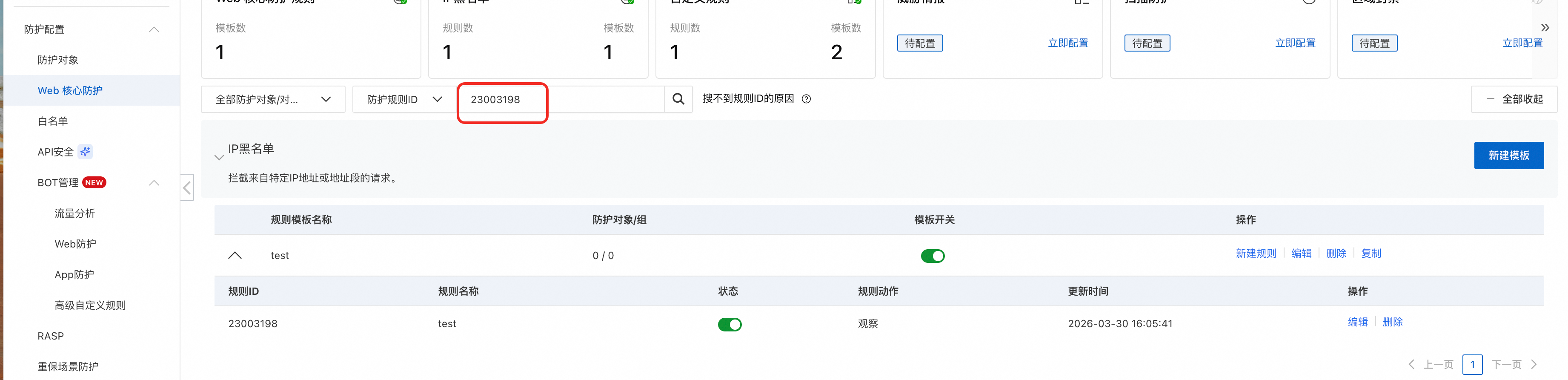This screenshot has height=380, width=1568.
Task: Click the API安全 sparkle icon
Action: click(x=85, y=152)
